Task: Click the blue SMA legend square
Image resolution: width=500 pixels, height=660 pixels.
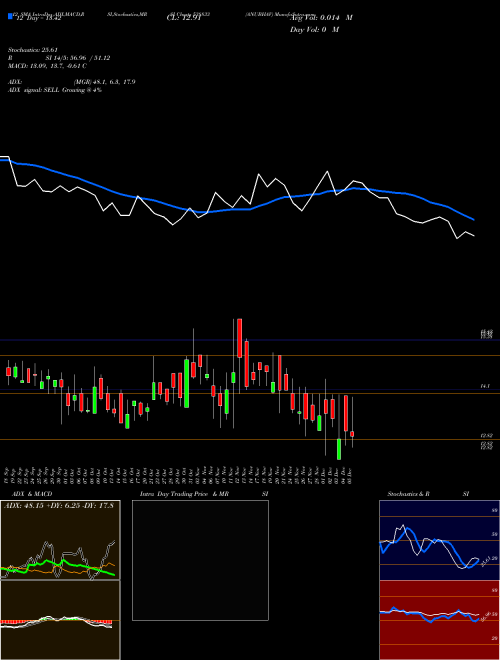Action: pyautogui.click(x=11, y=16)
